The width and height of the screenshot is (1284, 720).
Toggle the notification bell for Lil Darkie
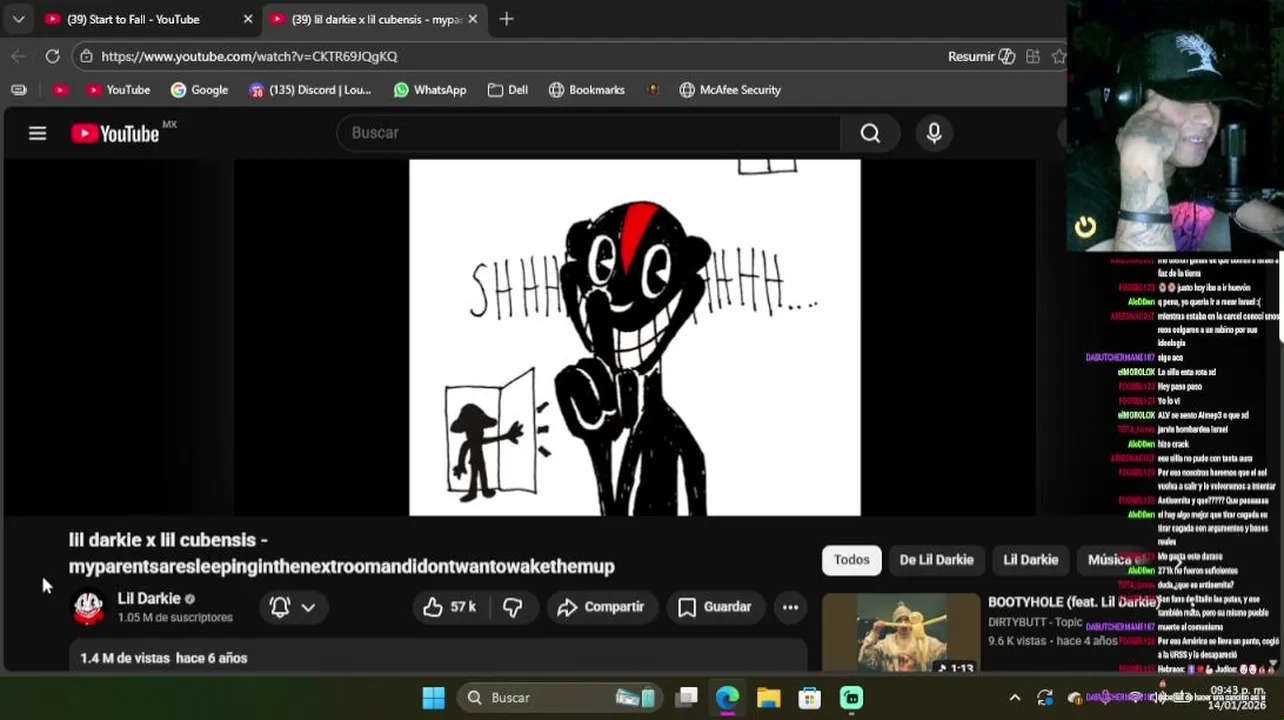coord(280,607)
